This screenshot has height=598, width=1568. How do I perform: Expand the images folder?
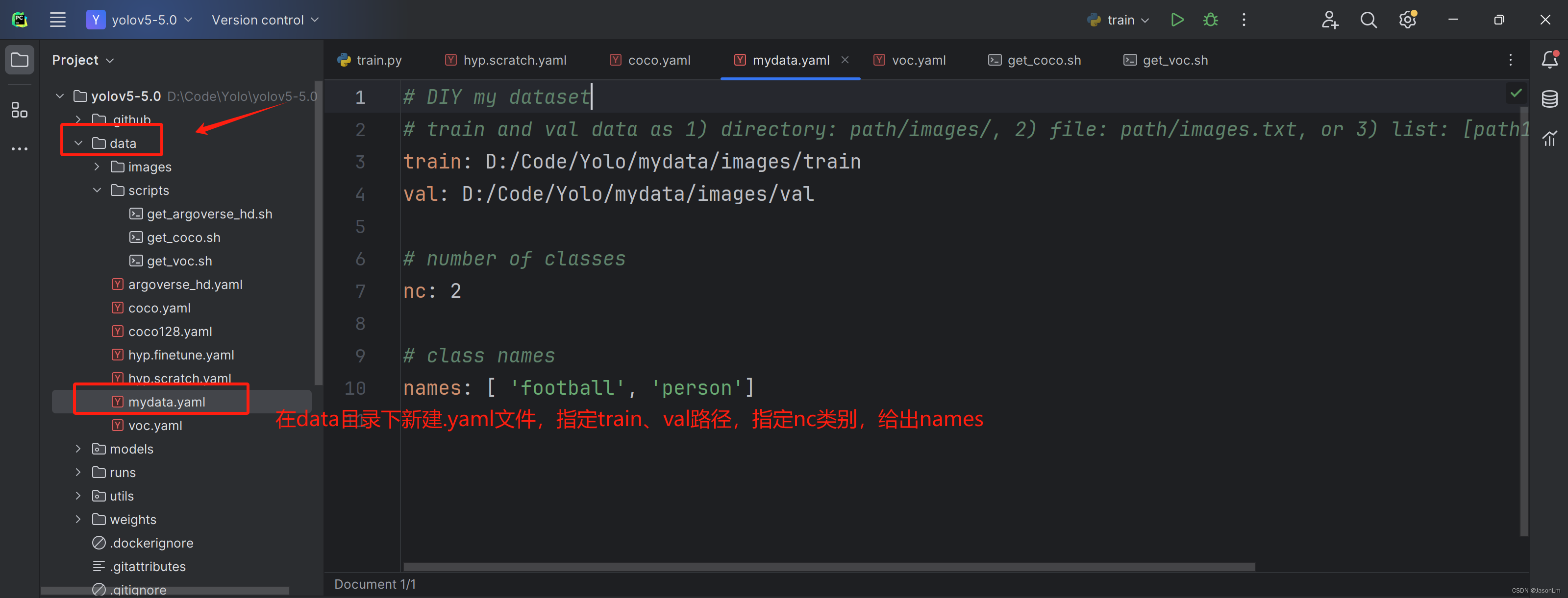coord(97,166)
